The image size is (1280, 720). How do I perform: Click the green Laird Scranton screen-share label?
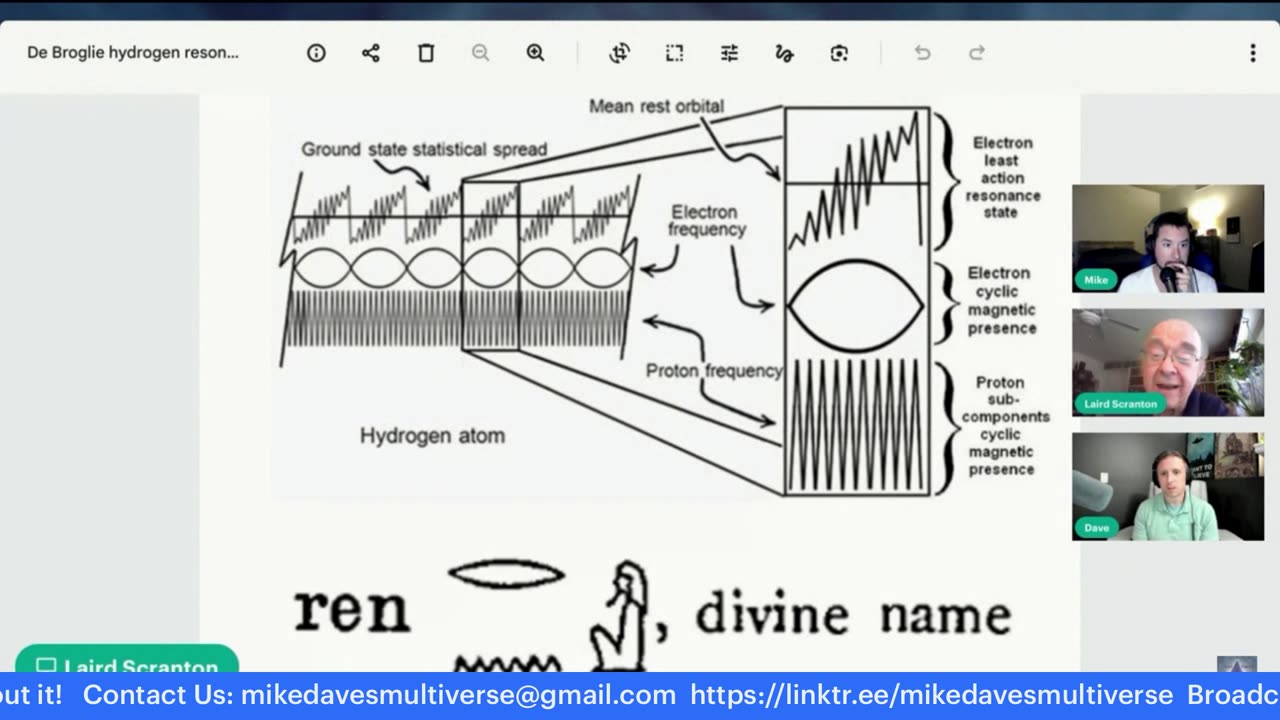(127, 661)
